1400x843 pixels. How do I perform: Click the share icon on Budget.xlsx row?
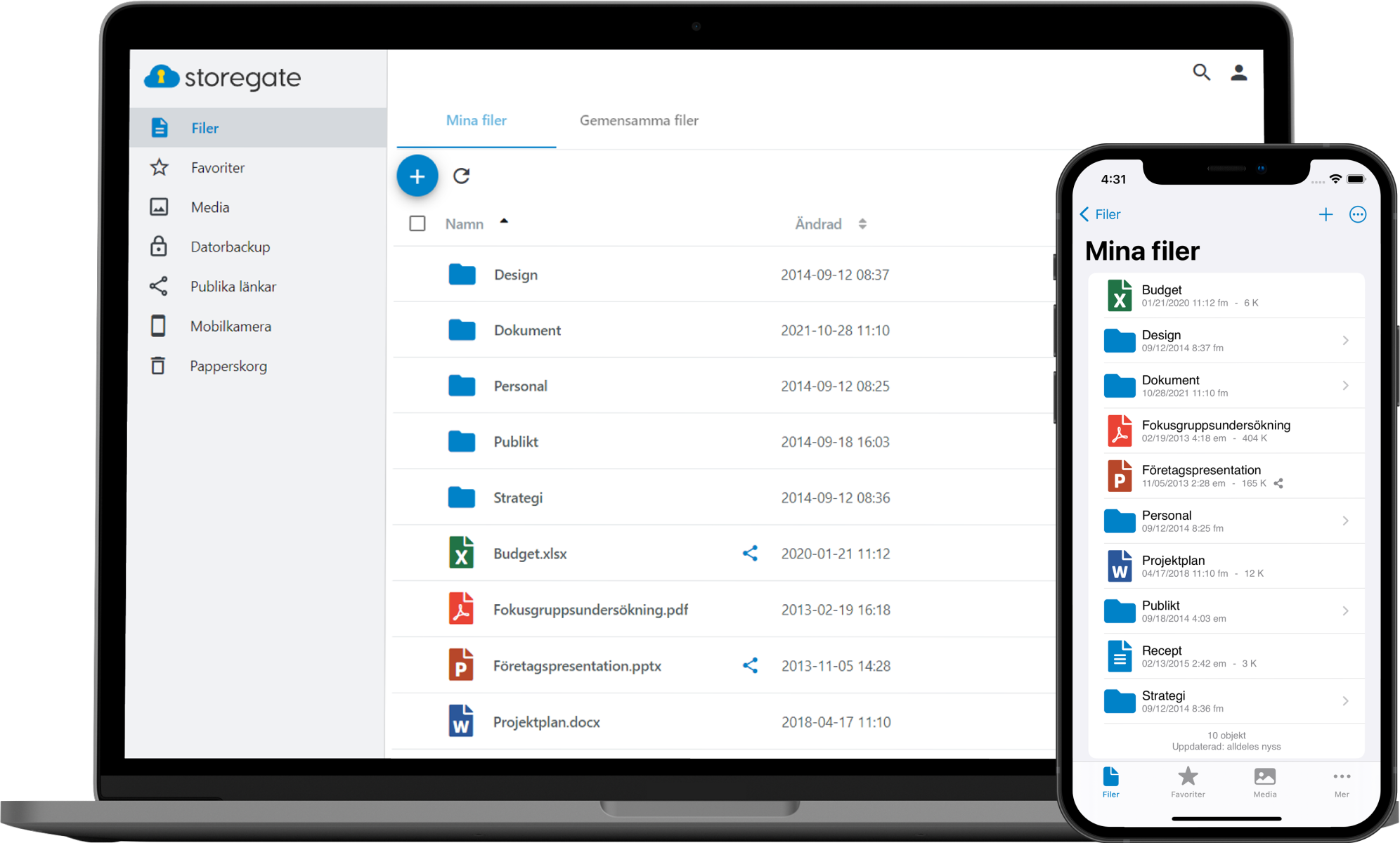[x=750, y=553]
